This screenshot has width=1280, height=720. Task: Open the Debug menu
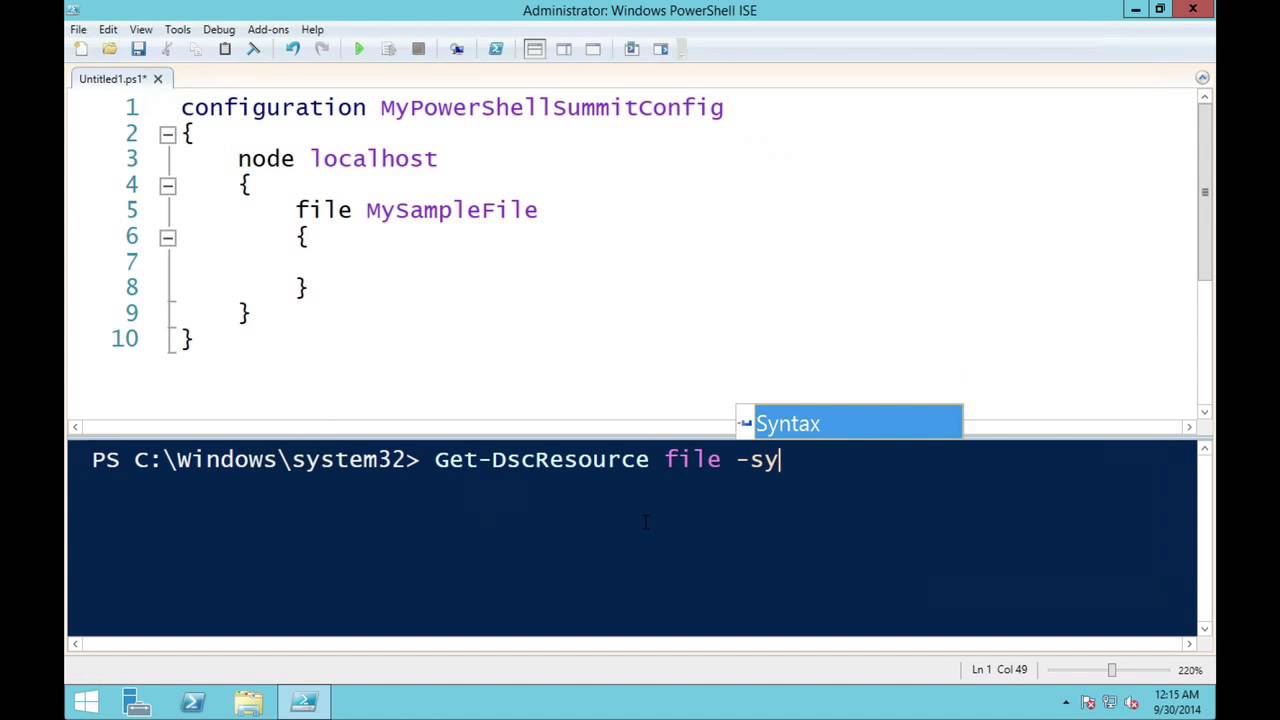tap(219, 30)
